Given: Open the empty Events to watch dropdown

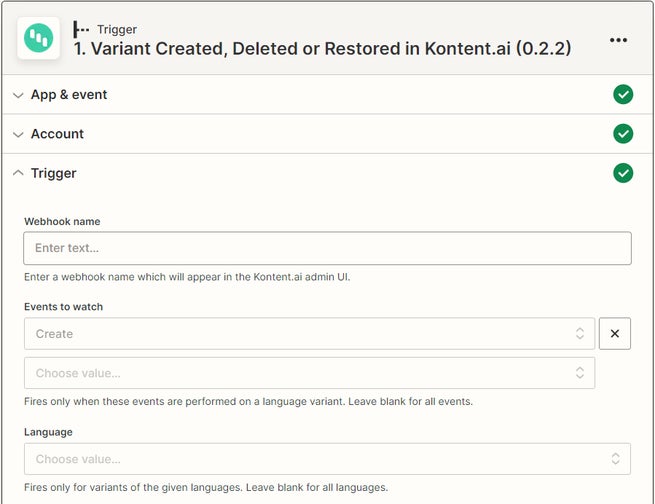Looking at the screenshot, I should (x=300, y=373).
